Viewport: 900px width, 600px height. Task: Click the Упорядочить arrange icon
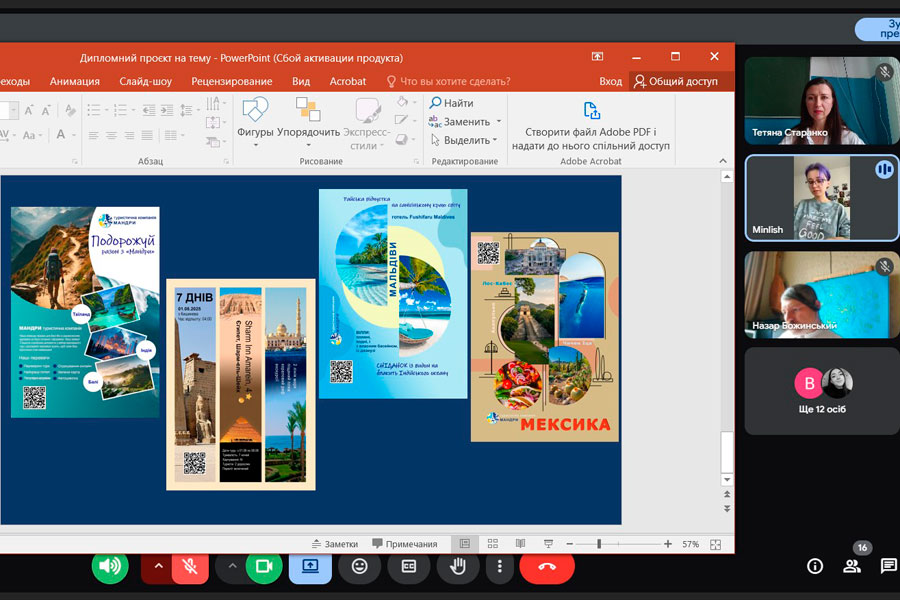coord(308,111)
